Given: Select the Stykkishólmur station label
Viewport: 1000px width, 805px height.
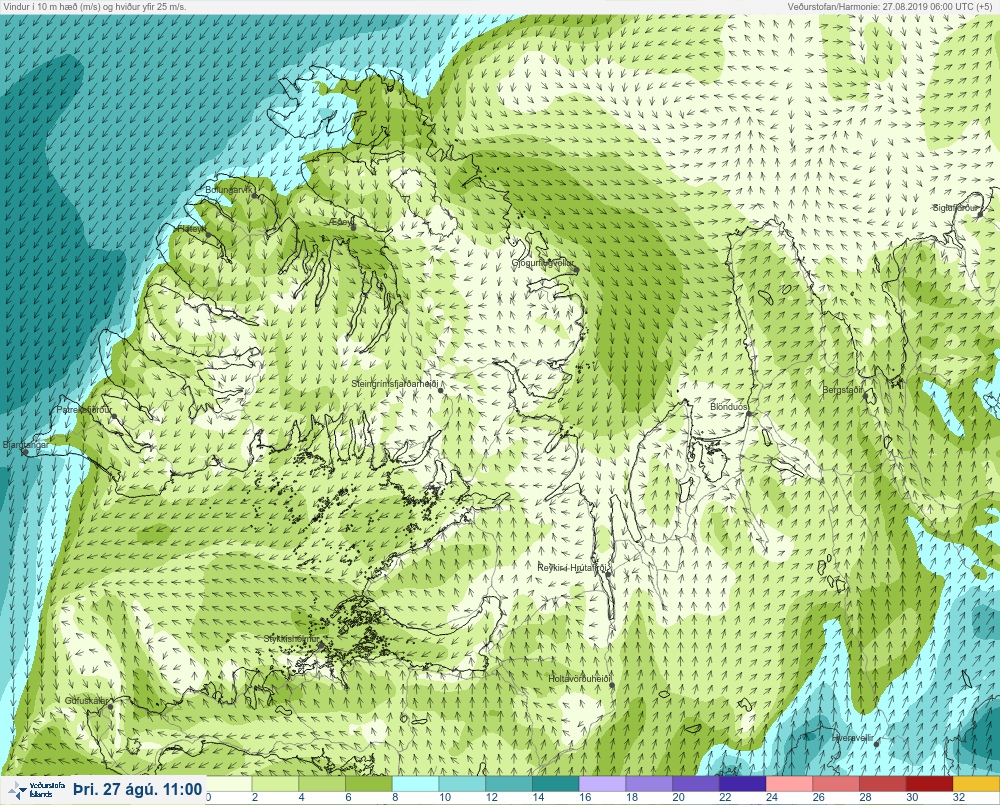Looking at the screenshot, I should [x=291, y=639].
